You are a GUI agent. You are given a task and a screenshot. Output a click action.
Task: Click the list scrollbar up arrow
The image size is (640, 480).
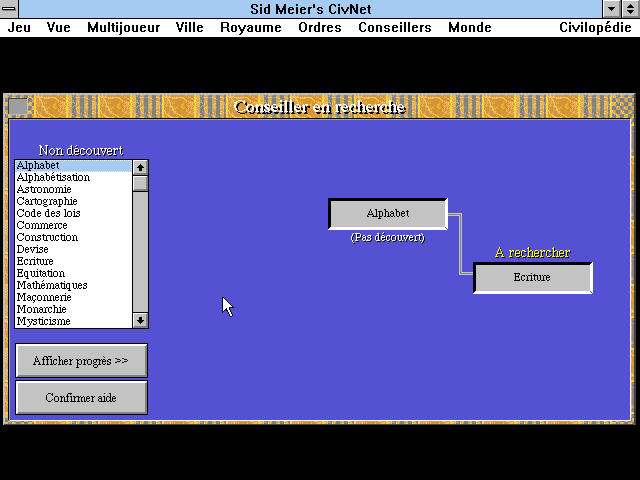tap(140, 167)
